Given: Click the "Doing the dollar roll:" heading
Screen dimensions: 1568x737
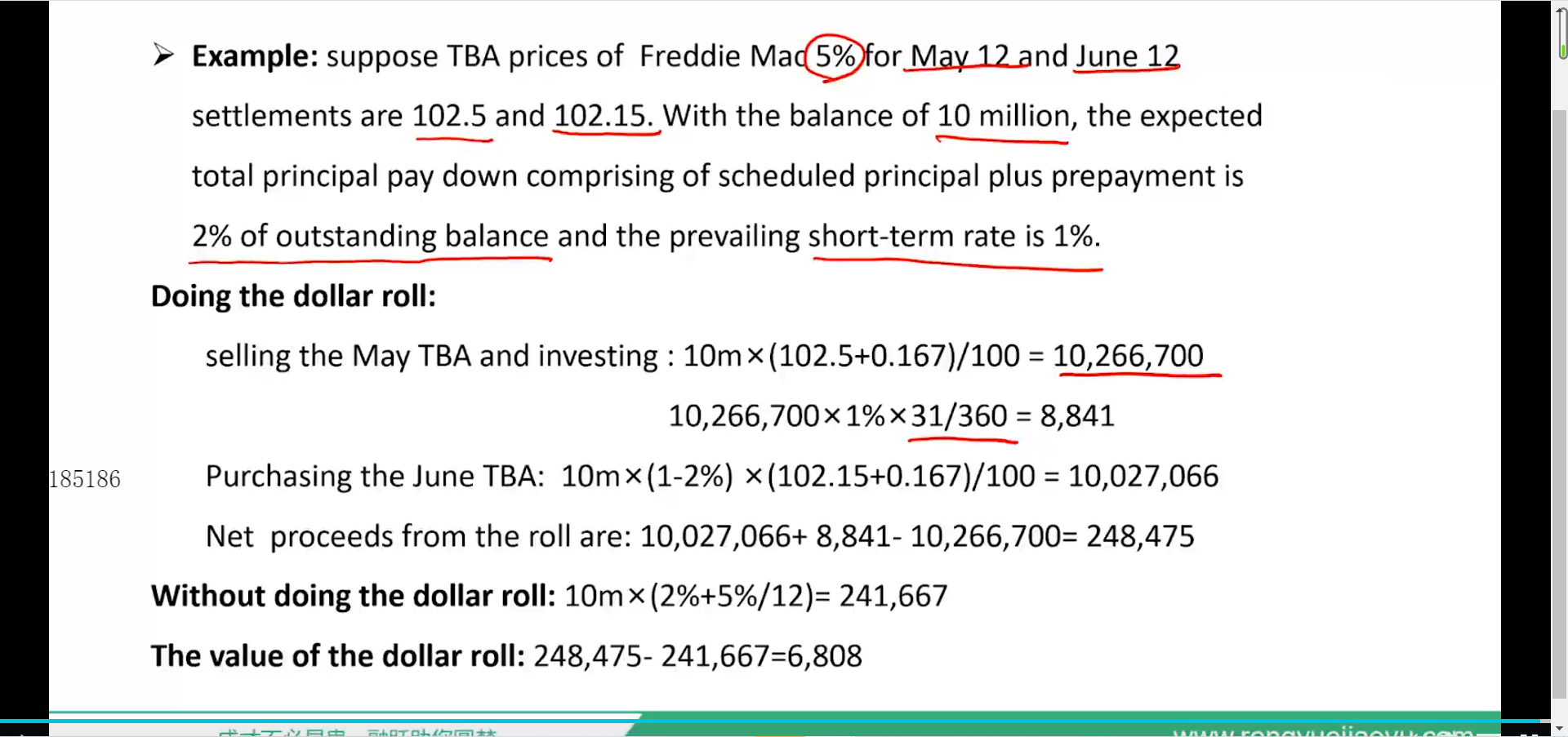Looking at the screenshot, I should 293,296.
